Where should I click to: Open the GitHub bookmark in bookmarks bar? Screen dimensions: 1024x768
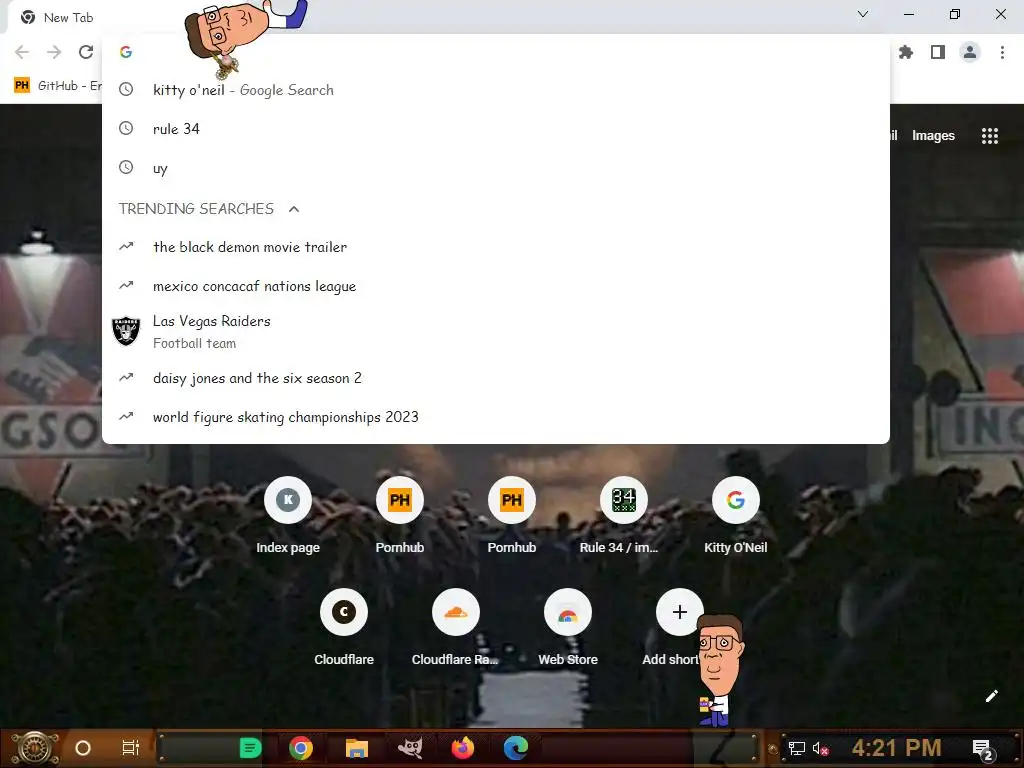point(57,86)
